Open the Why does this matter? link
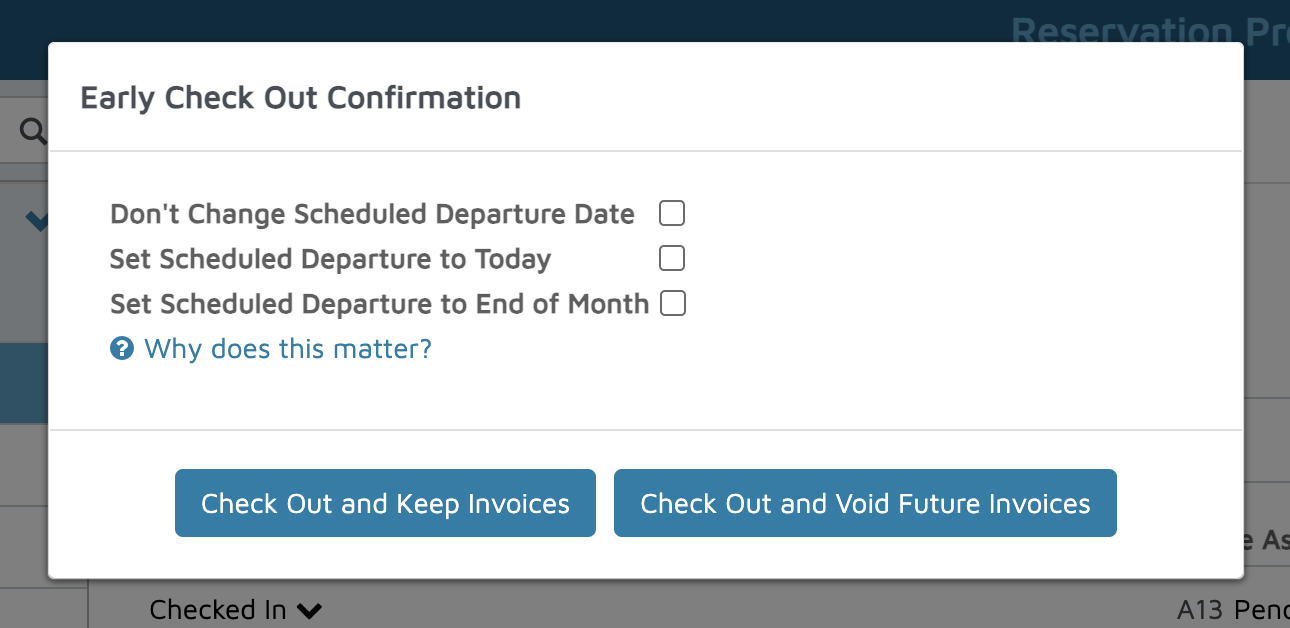 point(288,349)
